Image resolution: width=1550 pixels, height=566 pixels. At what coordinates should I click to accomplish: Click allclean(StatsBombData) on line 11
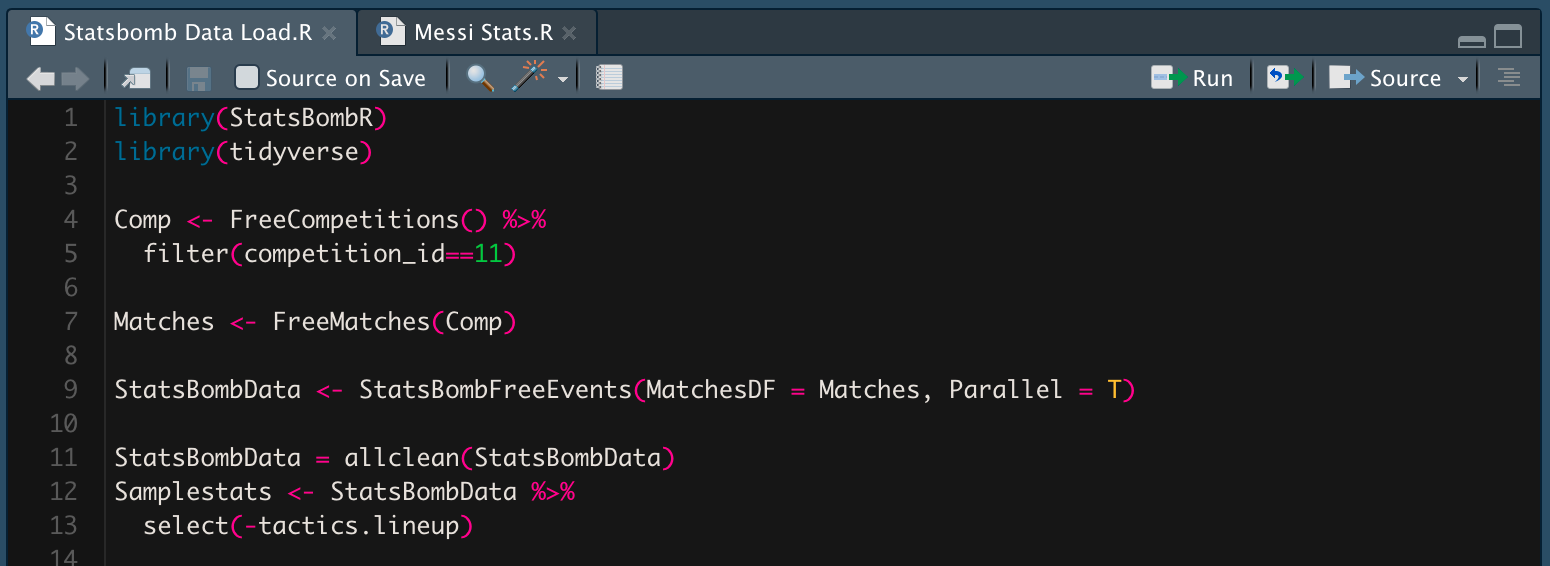point(510,458)
